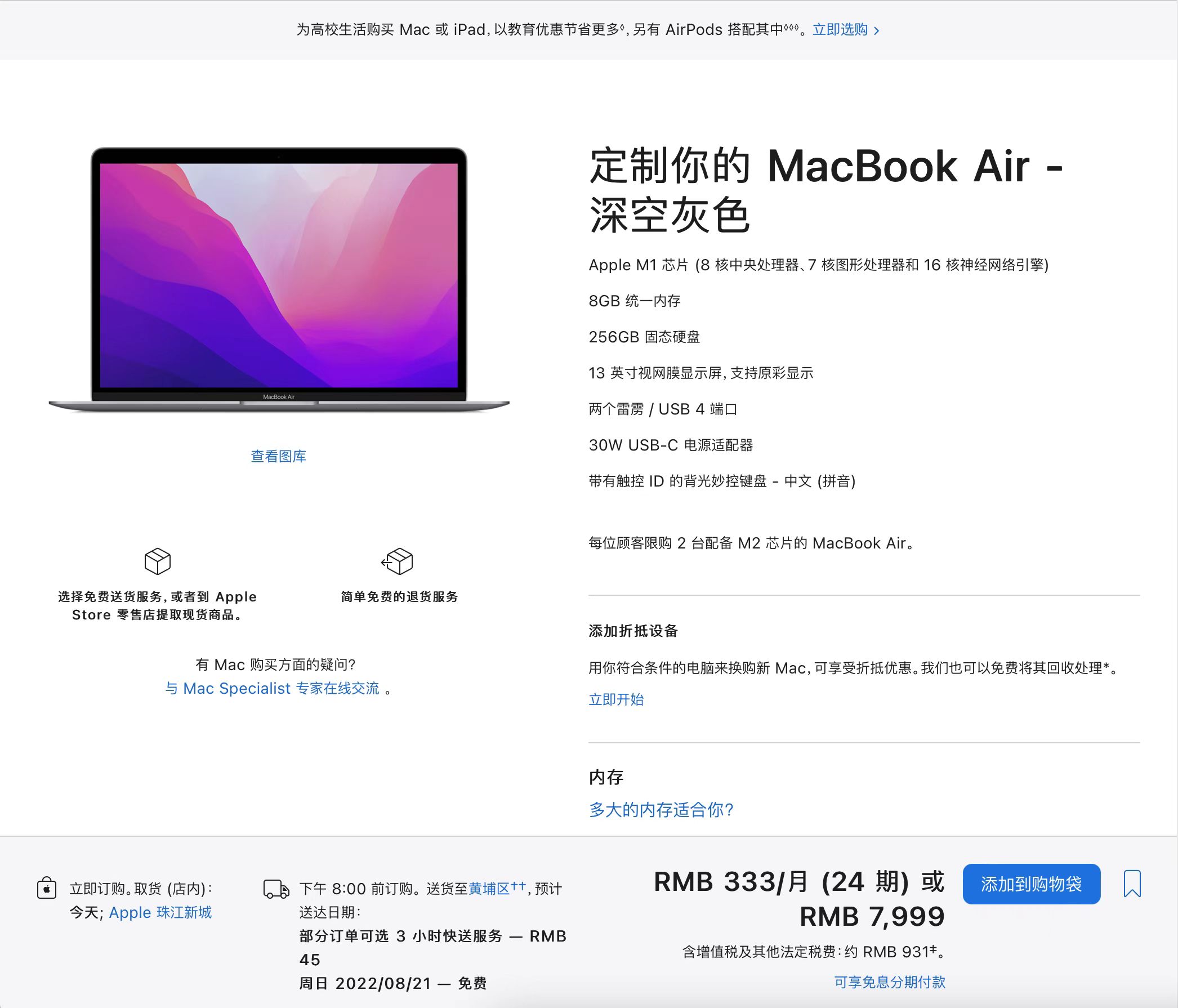Click RMB 333/月 (24 期) installment price
This screenshot has width=1178, height=1008.
coord(782,882)
